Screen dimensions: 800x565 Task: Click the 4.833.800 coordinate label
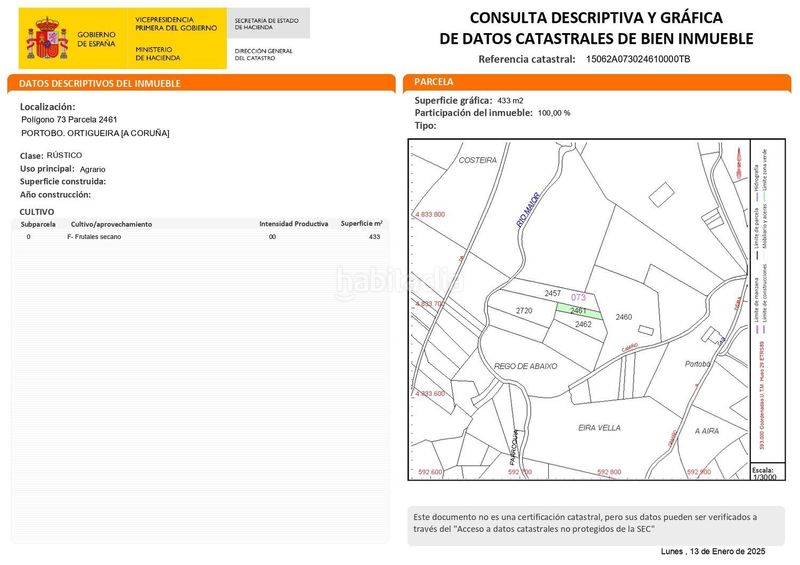pyautogui.click(x=430, y=214)
